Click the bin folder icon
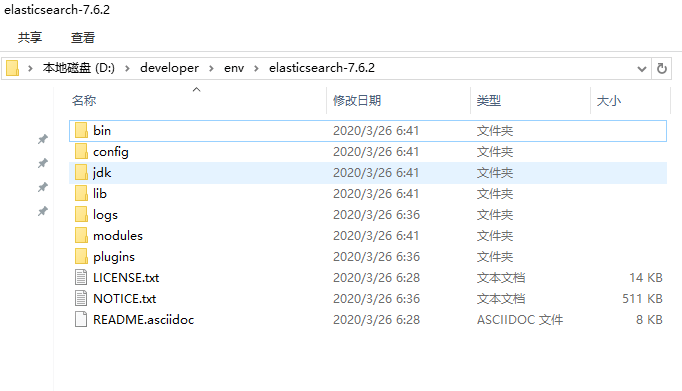682x391 pixels. tap(81, 130)
